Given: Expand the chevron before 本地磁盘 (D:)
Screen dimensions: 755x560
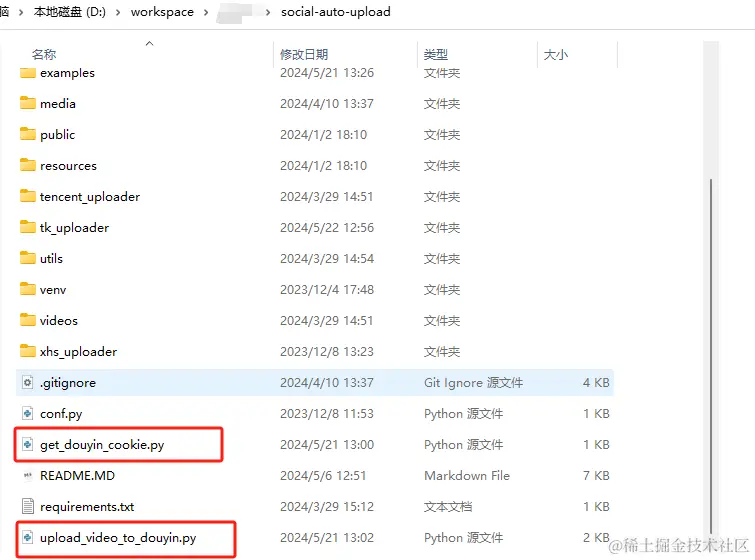Looking at the screenshot, I should [x=21, y=13].
